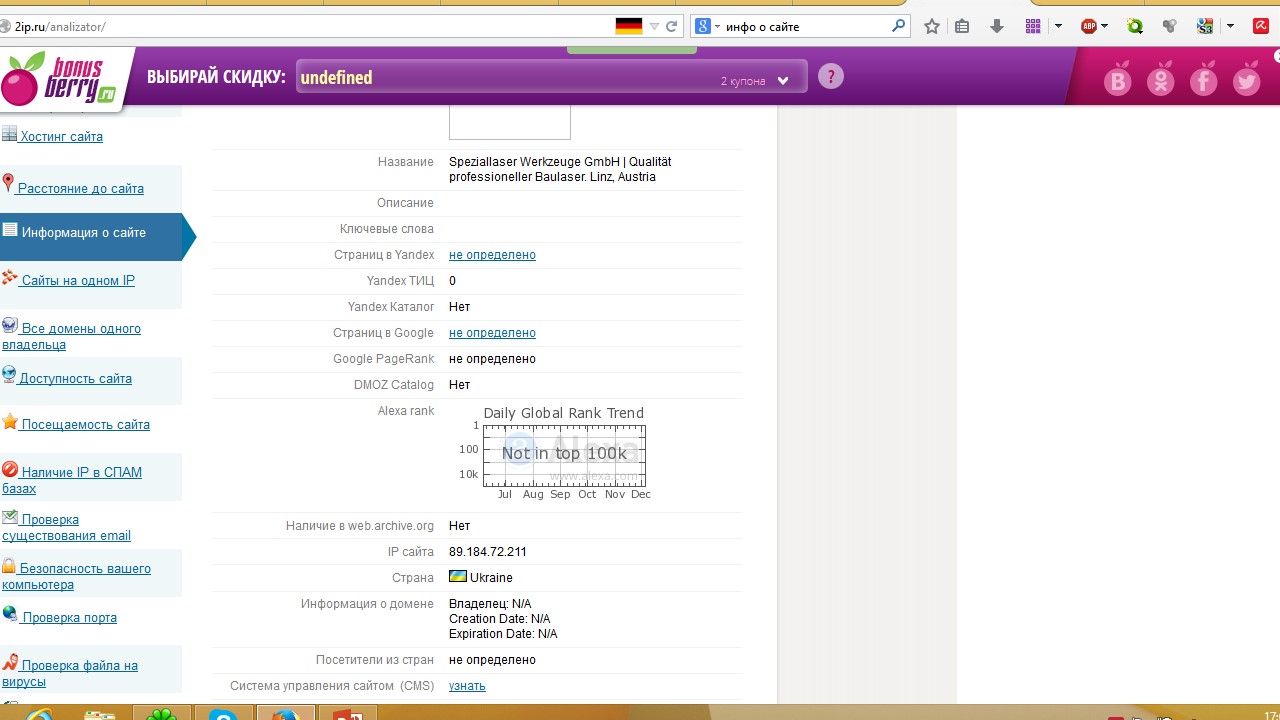Click the Alexa Daily Global Rank chart

[x=555, y=453]
